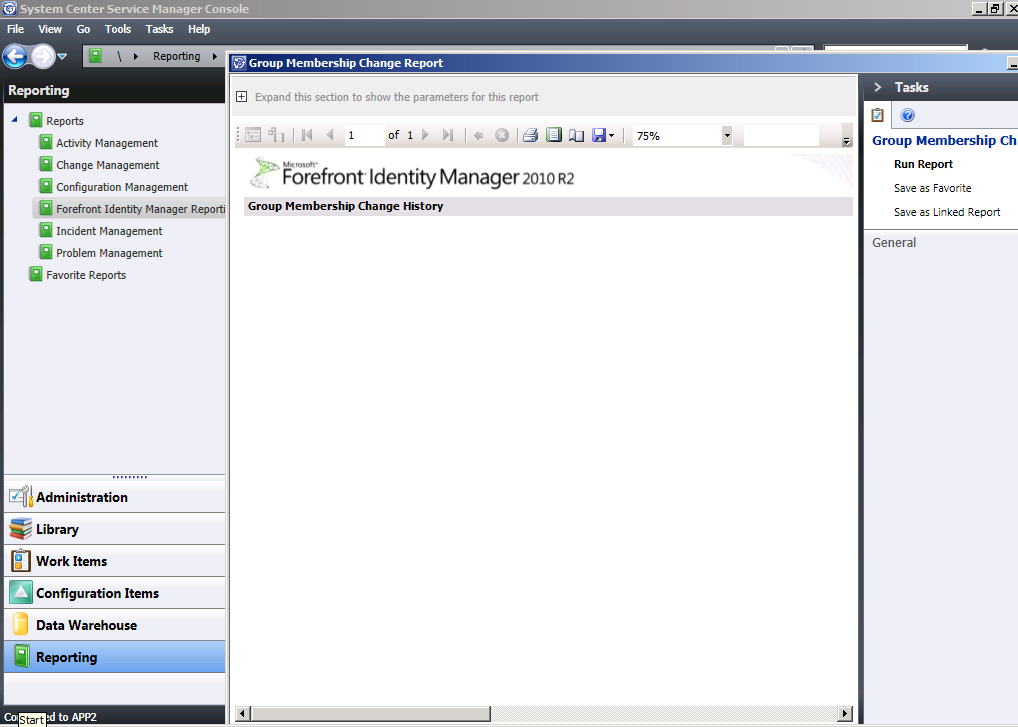Click the forward navigation arrow

(43, 56)
